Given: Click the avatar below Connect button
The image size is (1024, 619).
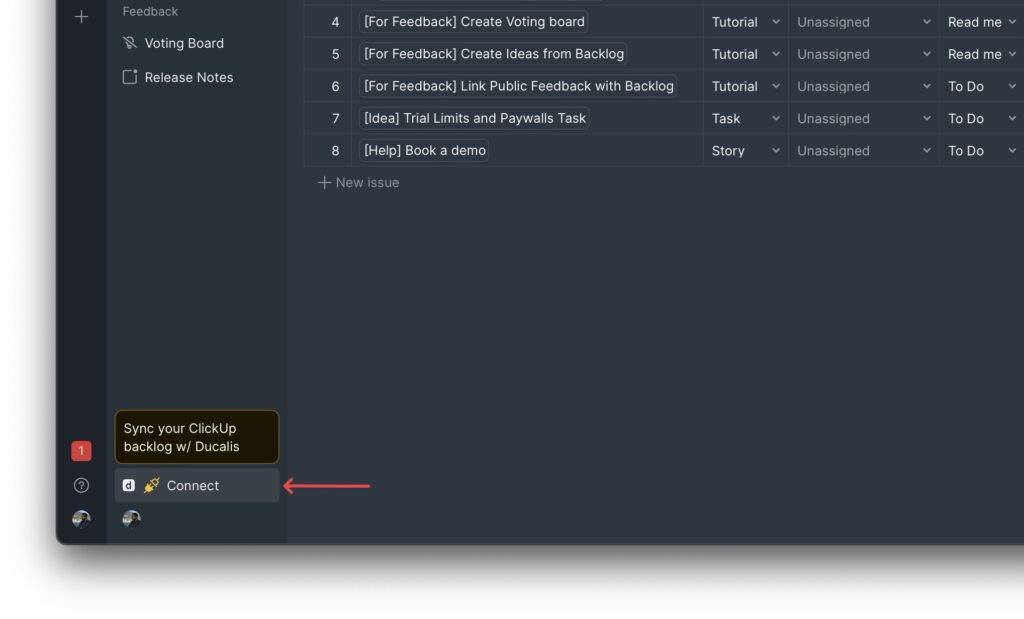Looking at the screenshot, I should (131, 519).
